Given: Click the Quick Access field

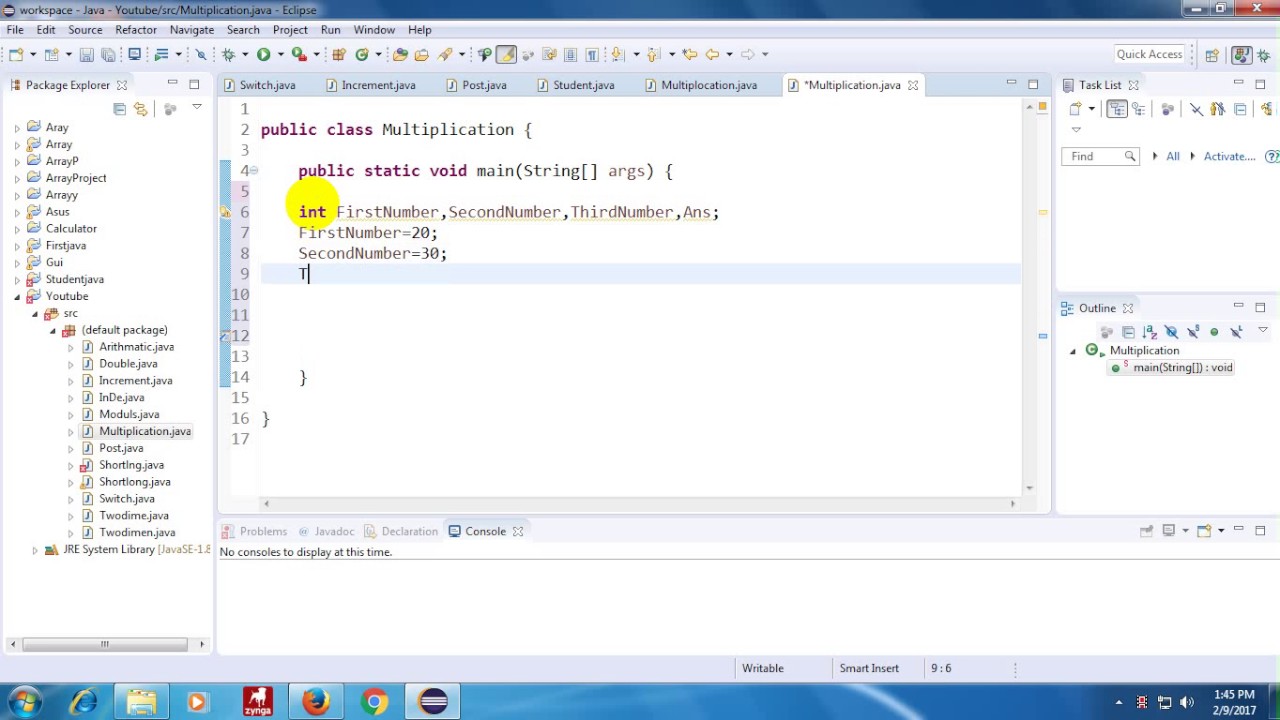Looking at the screenshot, I should click(x=1149, y=54).
